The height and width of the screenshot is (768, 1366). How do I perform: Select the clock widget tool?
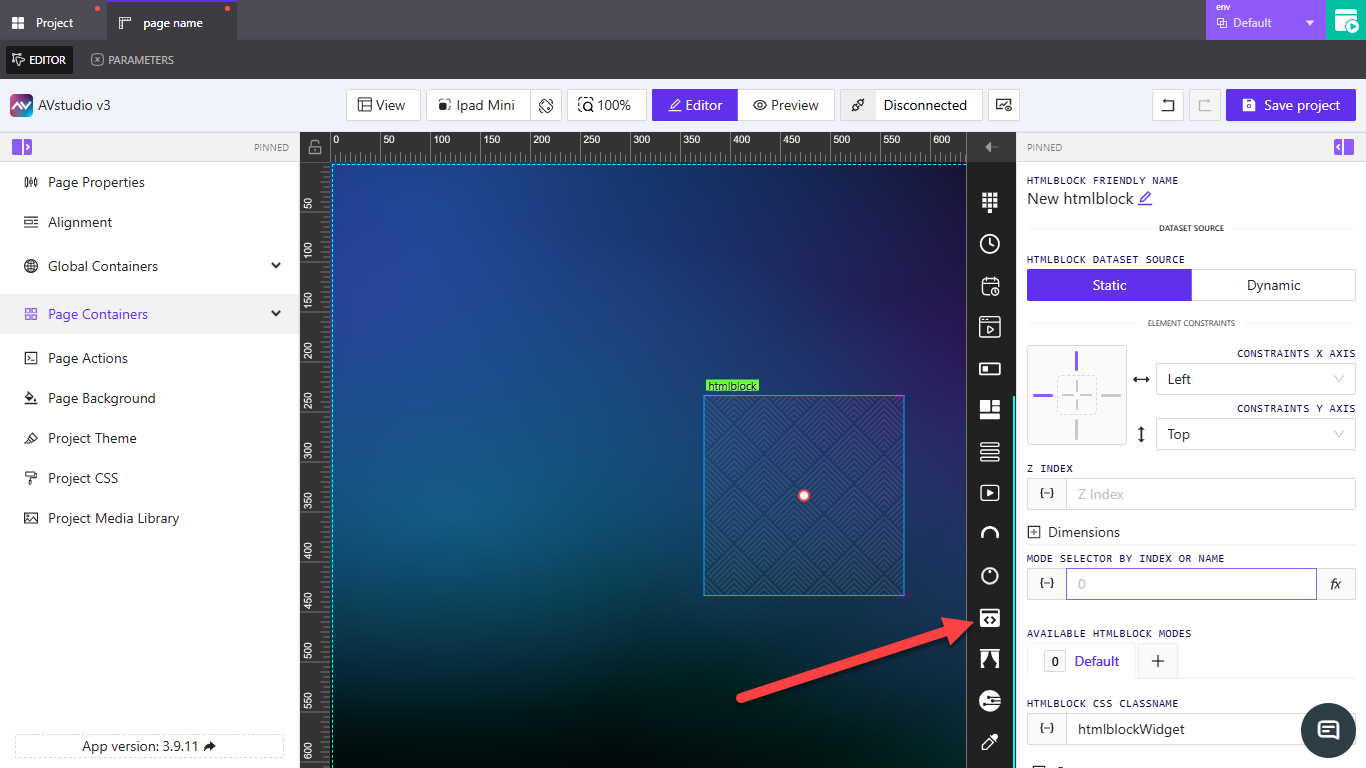(989, 243)
